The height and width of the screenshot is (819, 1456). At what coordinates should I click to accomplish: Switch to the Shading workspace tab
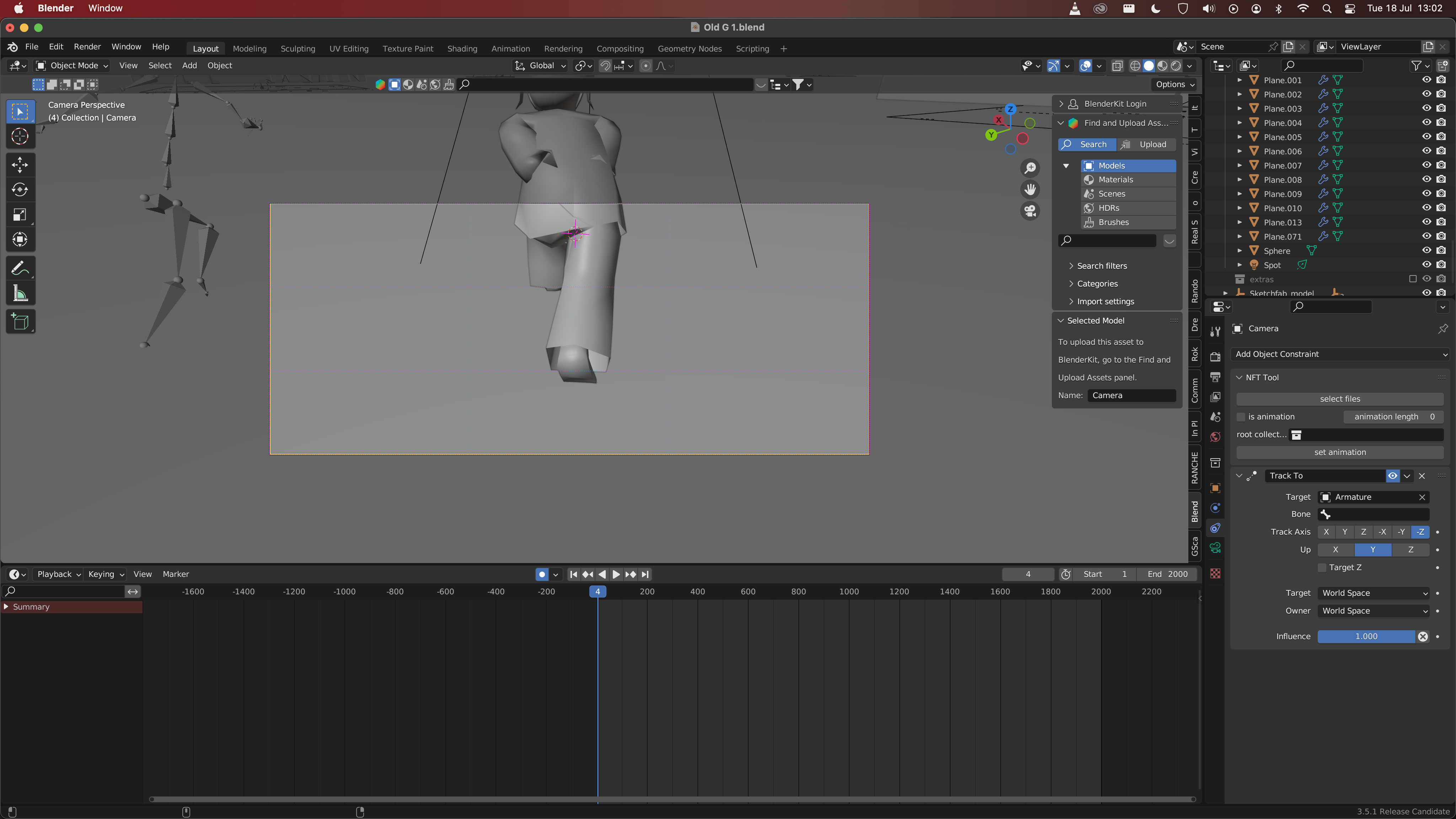(x=462, y=49)
